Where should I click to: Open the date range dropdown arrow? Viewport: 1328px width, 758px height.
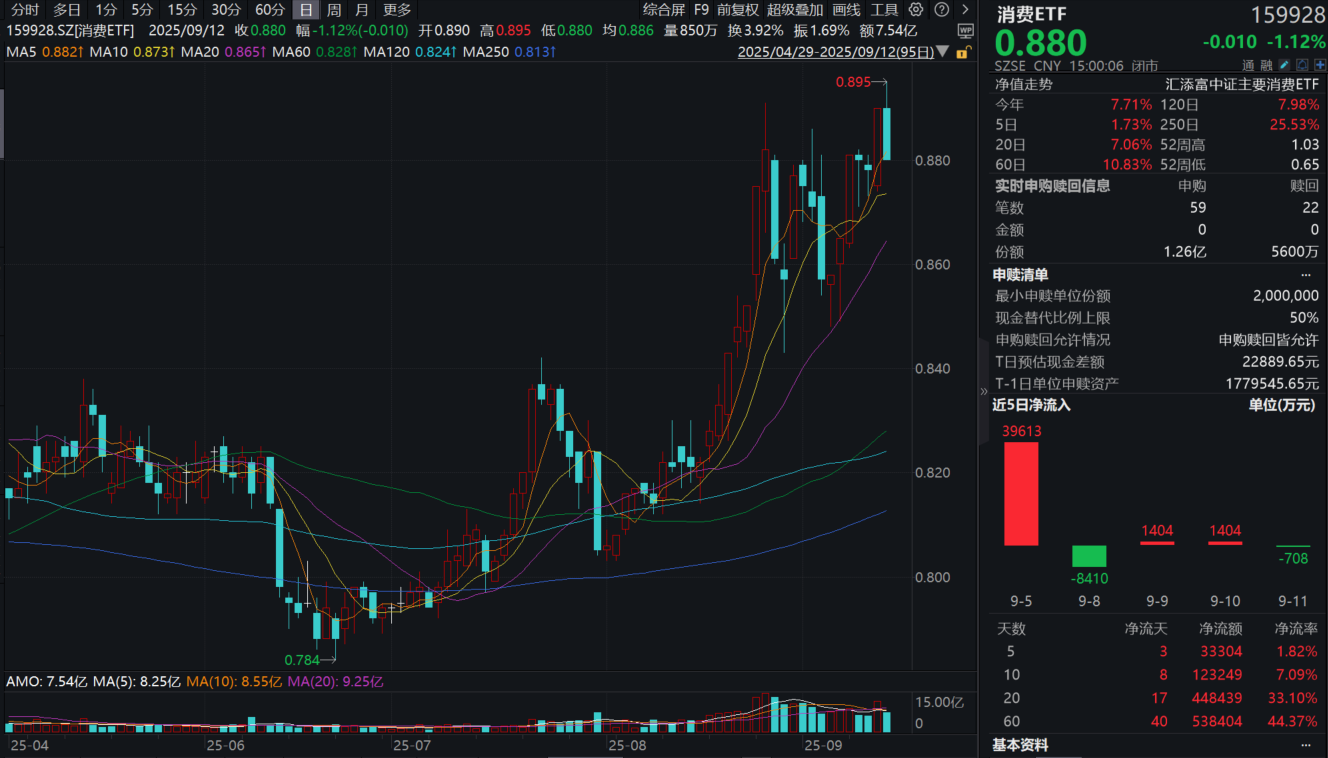click(x=942, y=51)
